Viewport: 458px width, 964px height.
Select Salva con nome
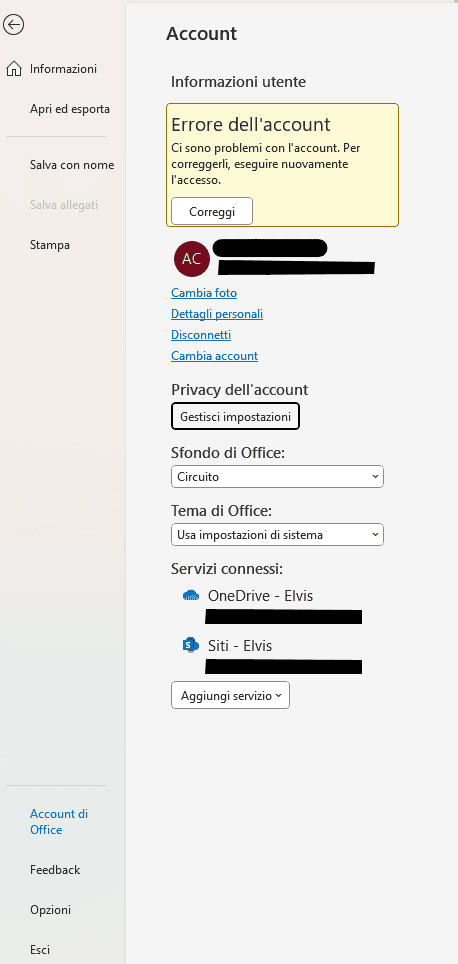click(72, 165)
